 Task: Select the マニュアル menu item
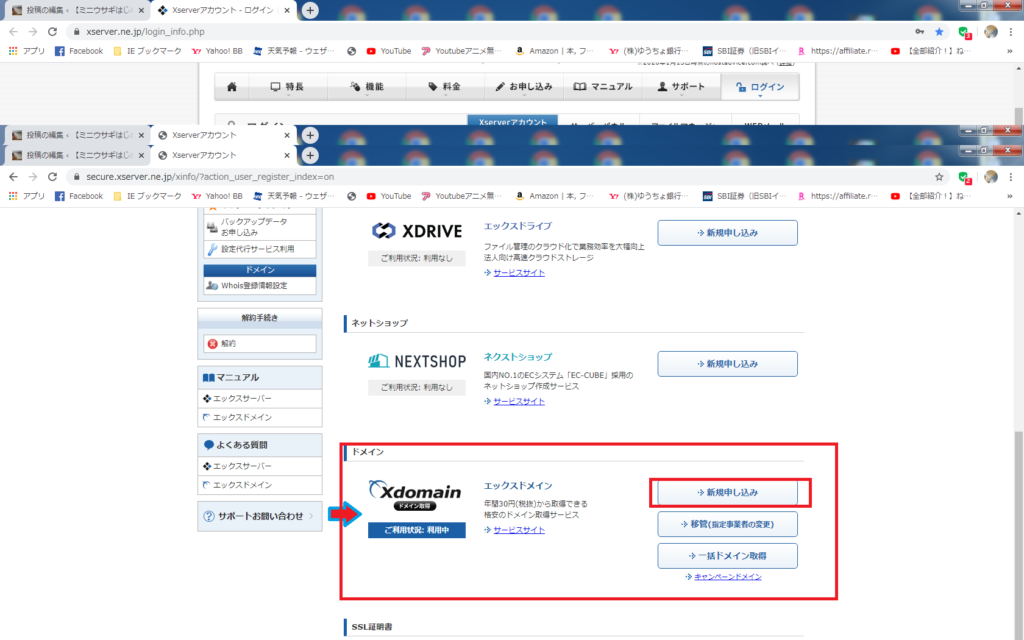603,87
